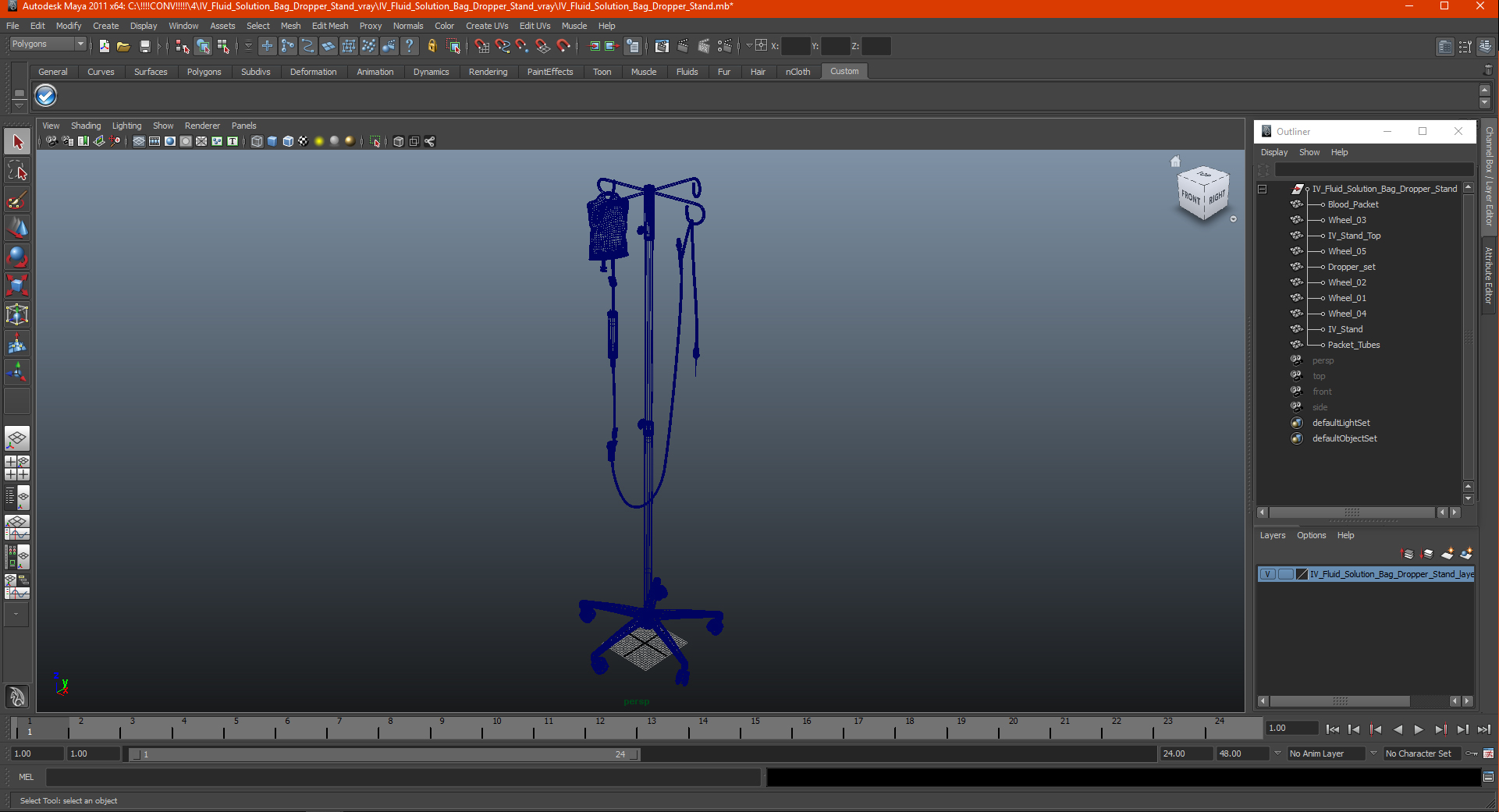
Task: Click frame 12 on the time slider
Action: (600, 729)
